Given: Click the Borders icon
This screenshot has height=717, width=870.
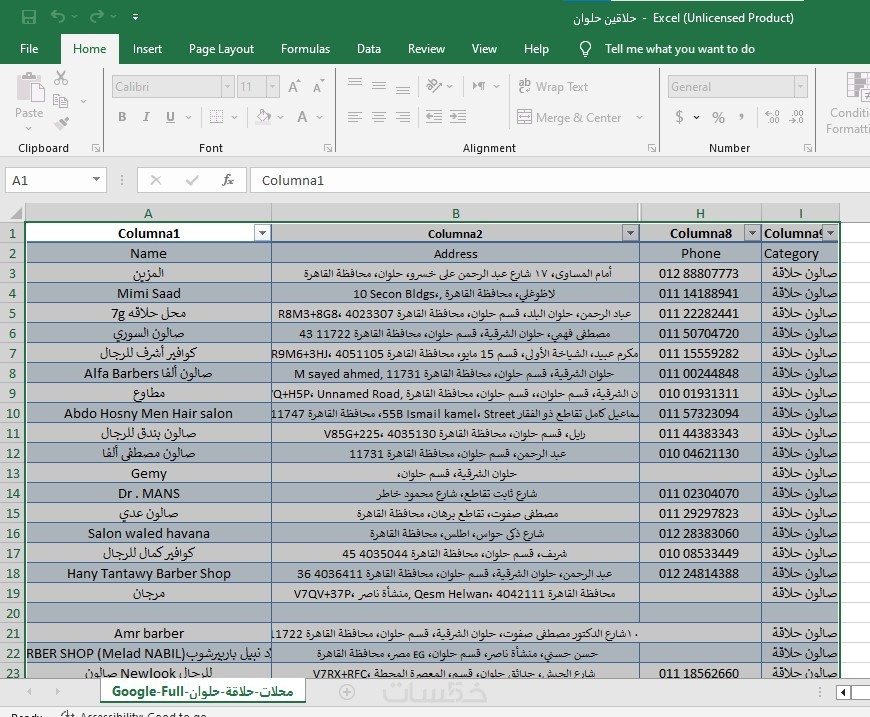Looking at the screenshot, I should [216, 117].
